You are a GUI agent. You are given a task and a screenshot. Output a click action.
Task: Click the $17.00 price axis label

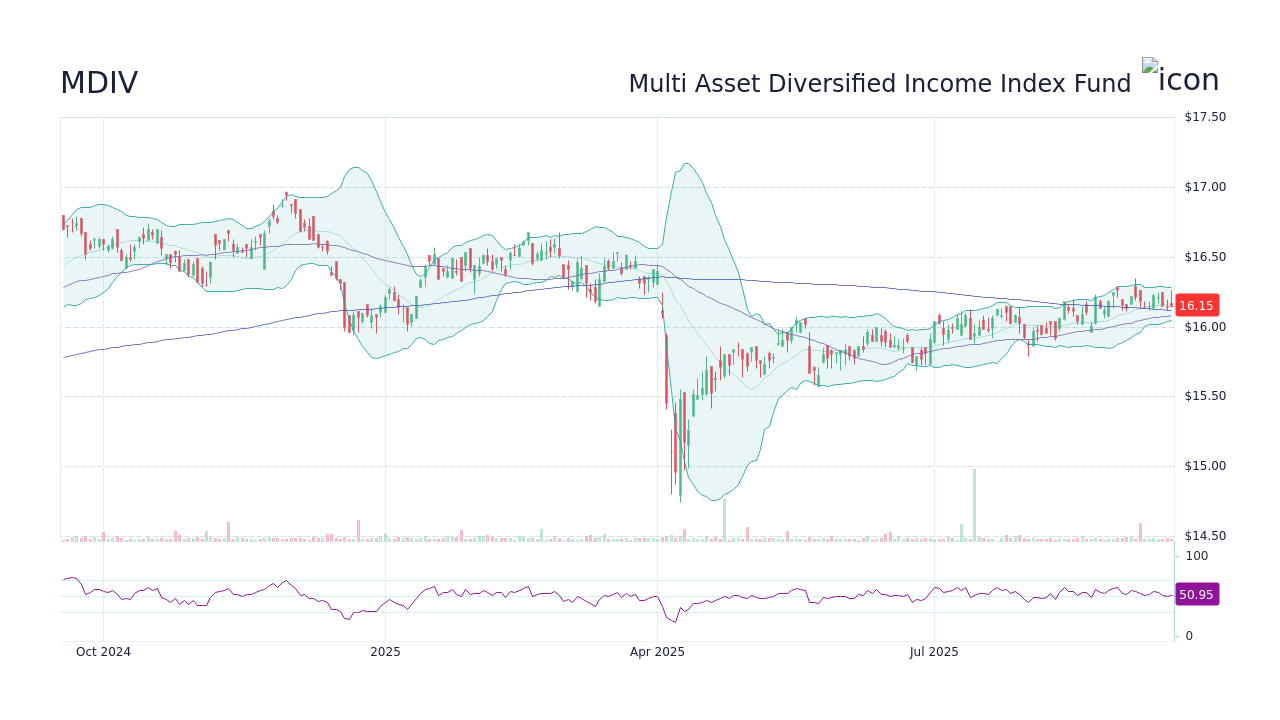pos(1205,187)
